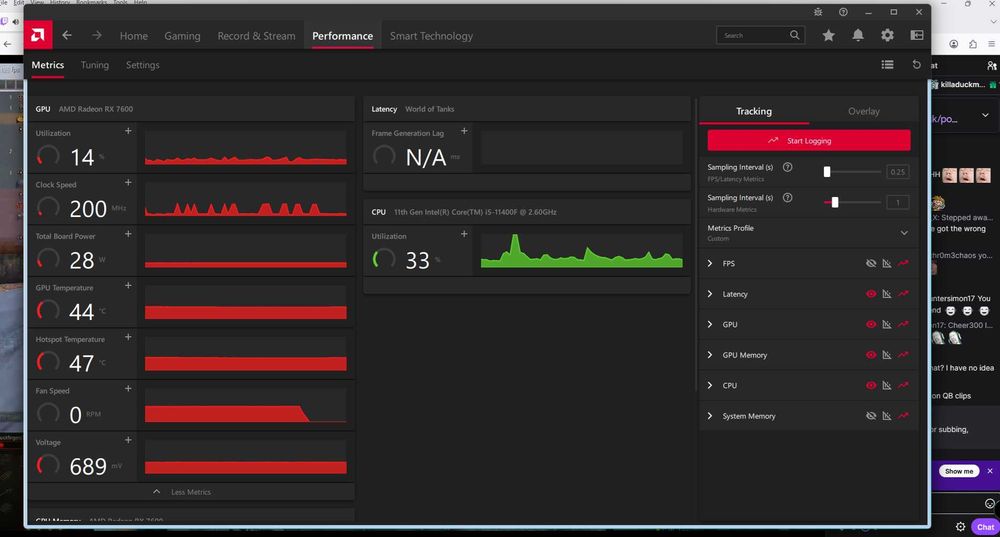This screenshot has height=537, width=1000.
Task: Click the back navigation arrow
Action: pyautogui.click(x=67, y=36)
